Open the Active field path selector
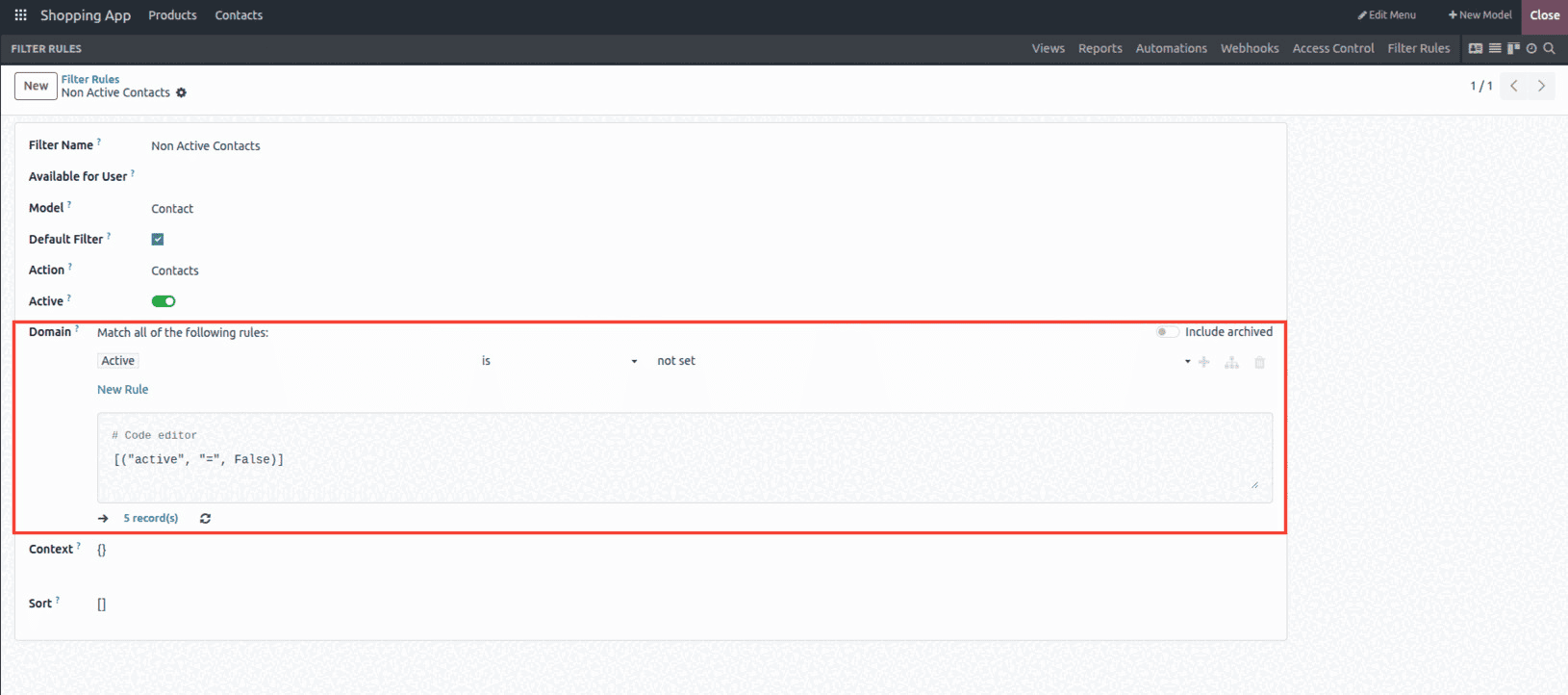 coord(118,361)
